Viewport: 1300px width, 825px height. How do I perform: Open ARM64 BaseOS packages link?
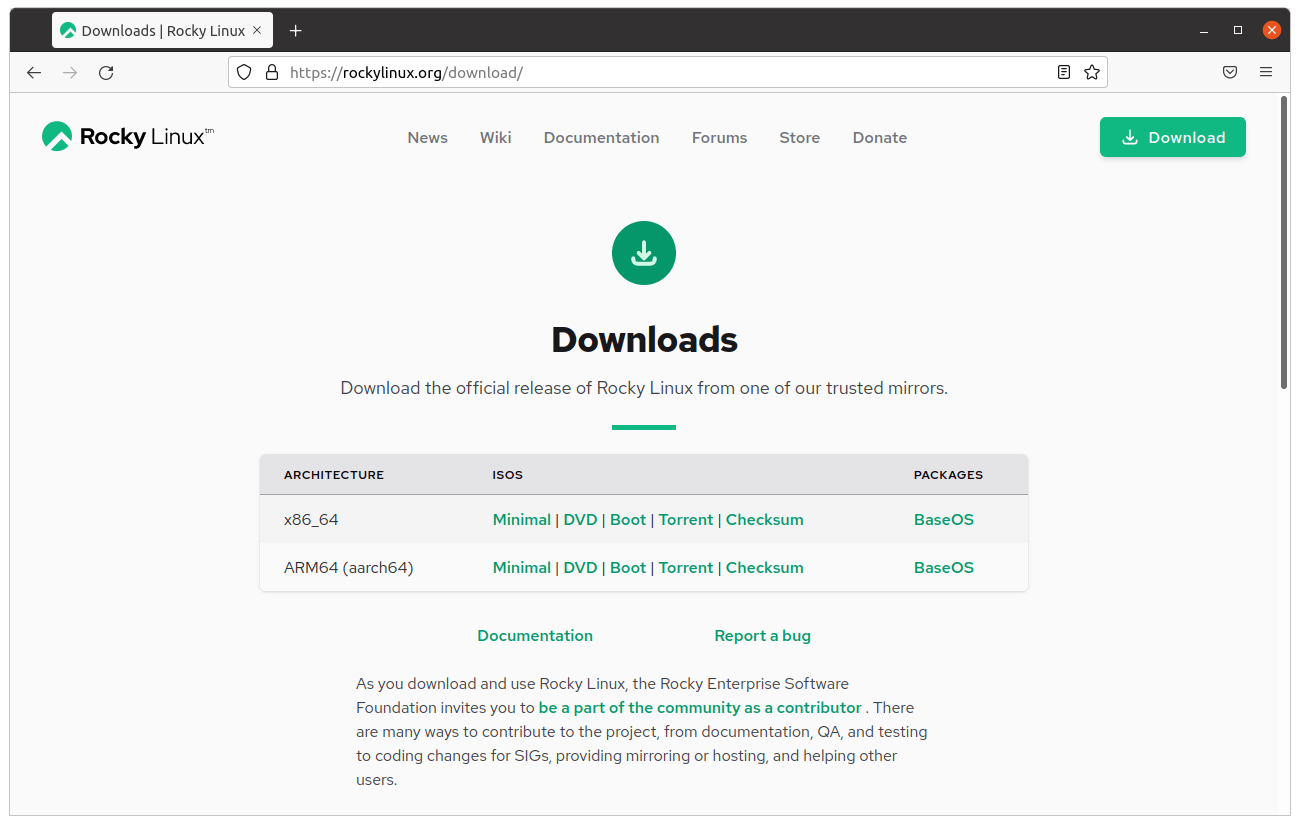point(943,568)
